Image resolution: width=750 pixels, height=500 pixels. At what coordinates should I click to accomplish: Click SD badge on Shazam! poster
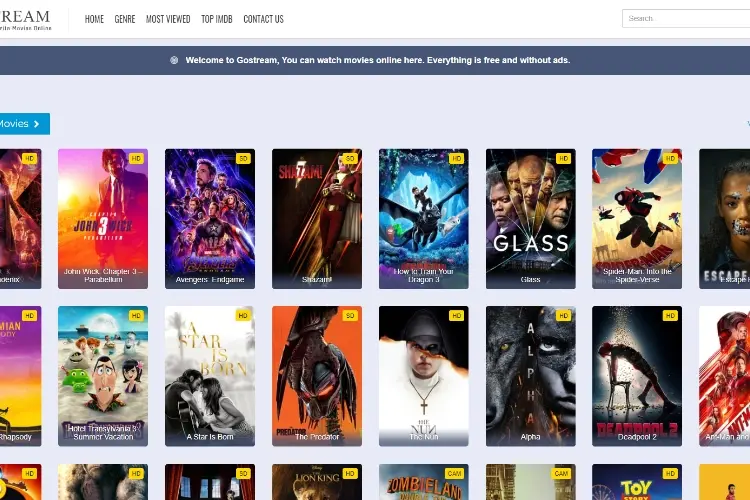[x=350, y=158]
